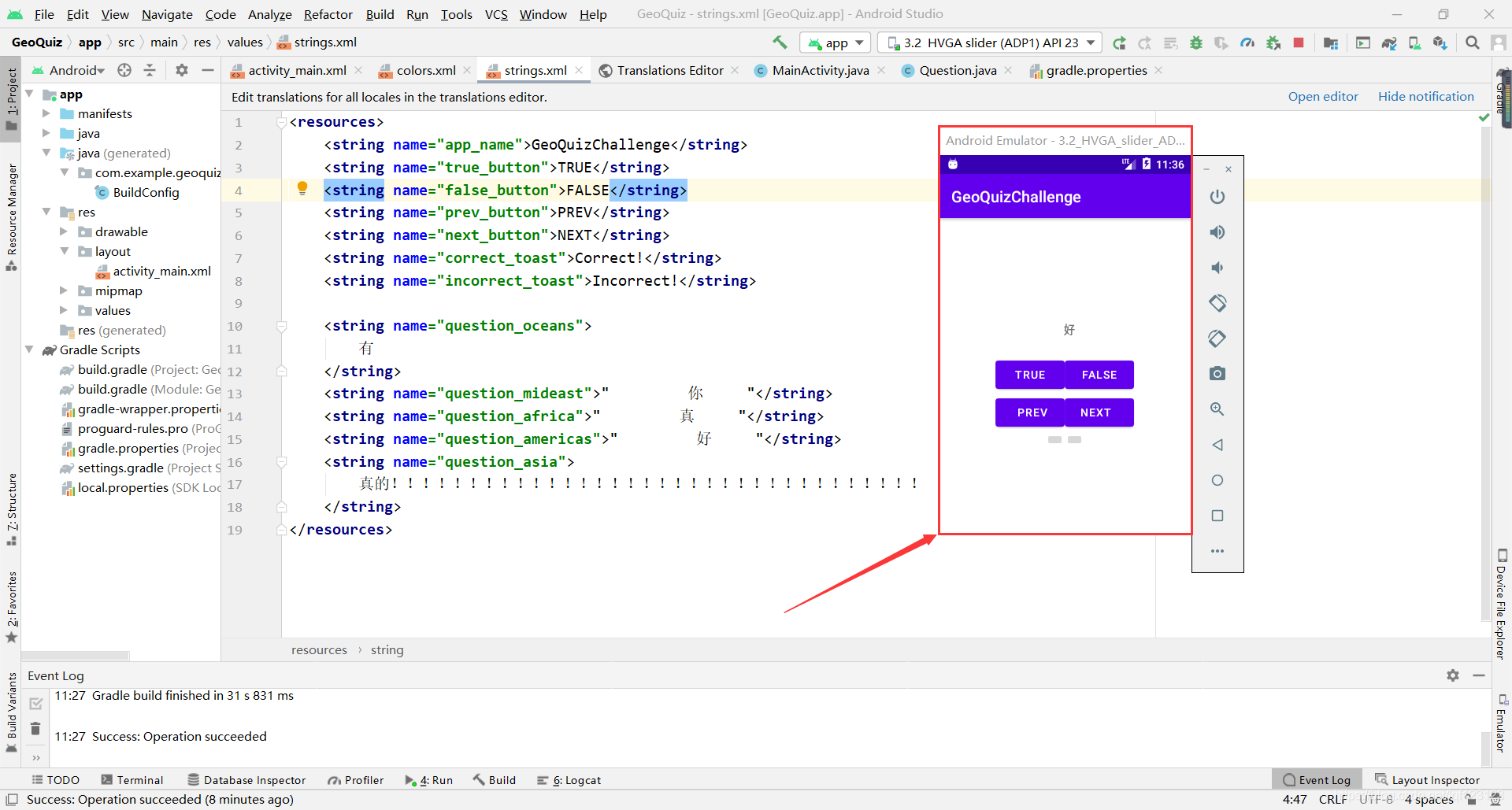Expand the mipmap folder
The image size is (1512, 810).
pyautogui.click(x=64, y=290)
